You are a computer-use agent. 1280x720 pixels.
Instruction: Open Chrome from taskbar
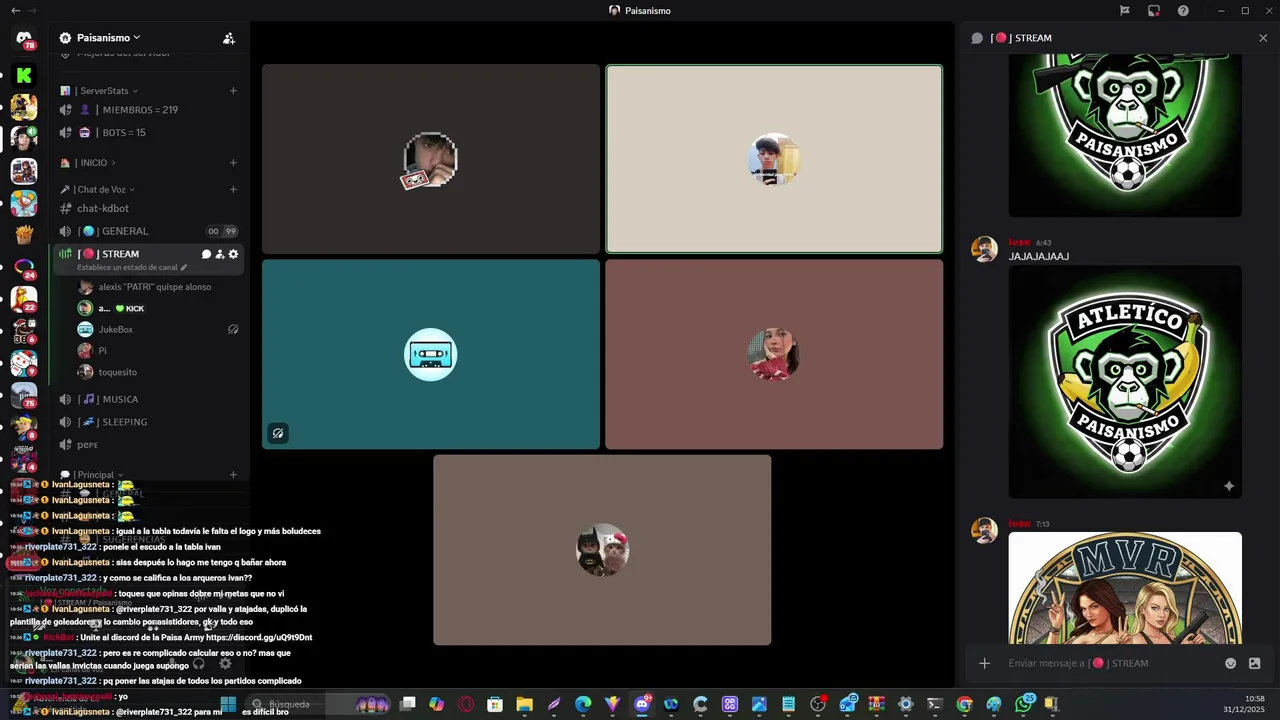tap(964, 704)
